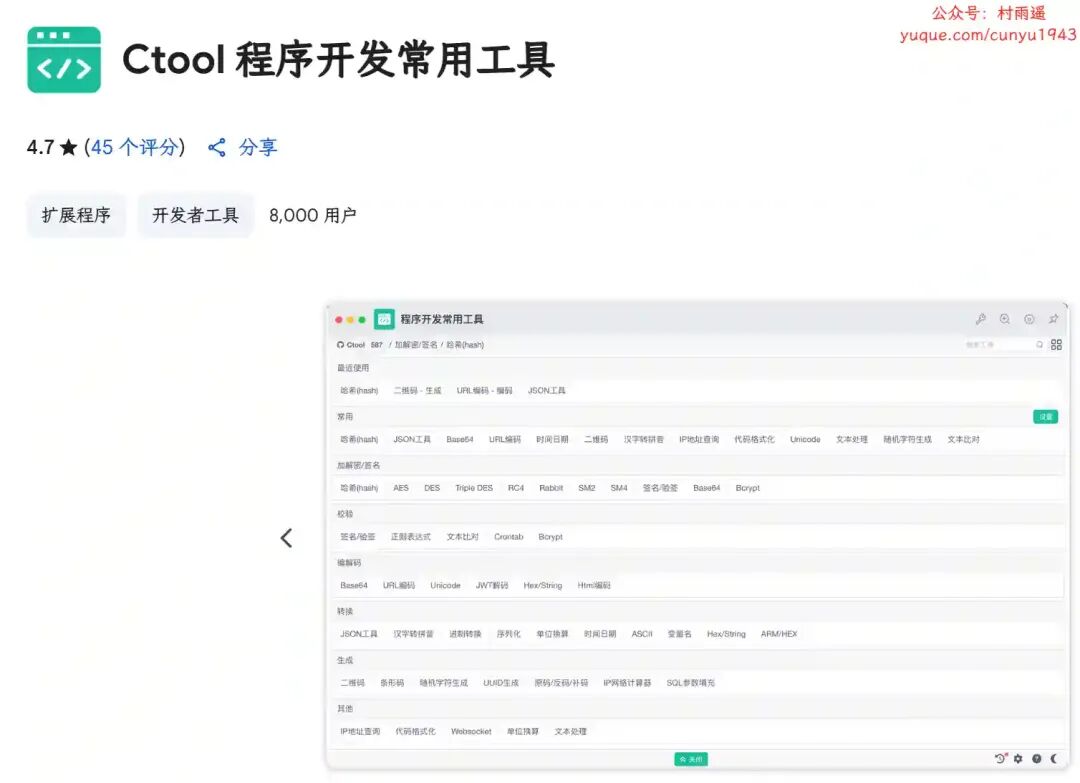Open the 序列化 tool
Screen dimensions: 1080x783
[x=509, y=634]
